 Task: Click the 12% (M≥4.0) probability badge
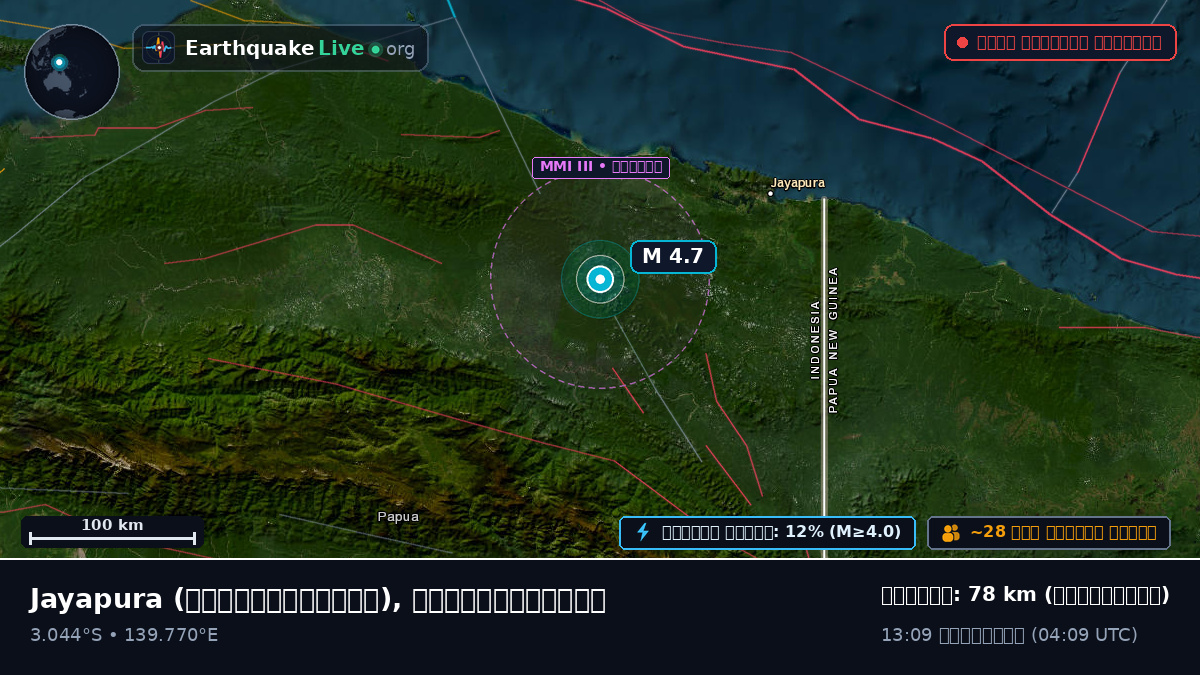point(767,532)
